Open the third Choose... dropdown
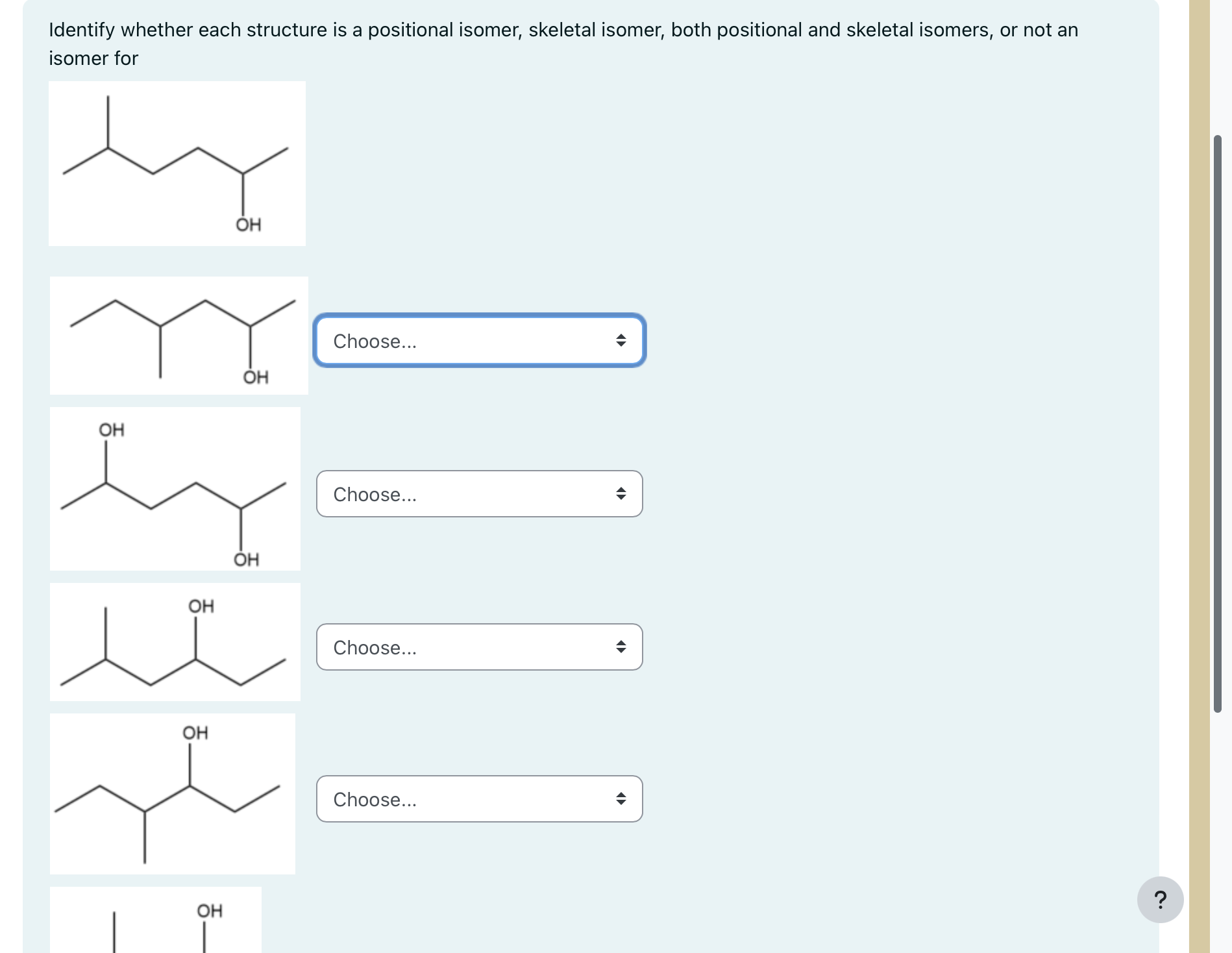The image size is (1232, 953). (x=479, y=647)
